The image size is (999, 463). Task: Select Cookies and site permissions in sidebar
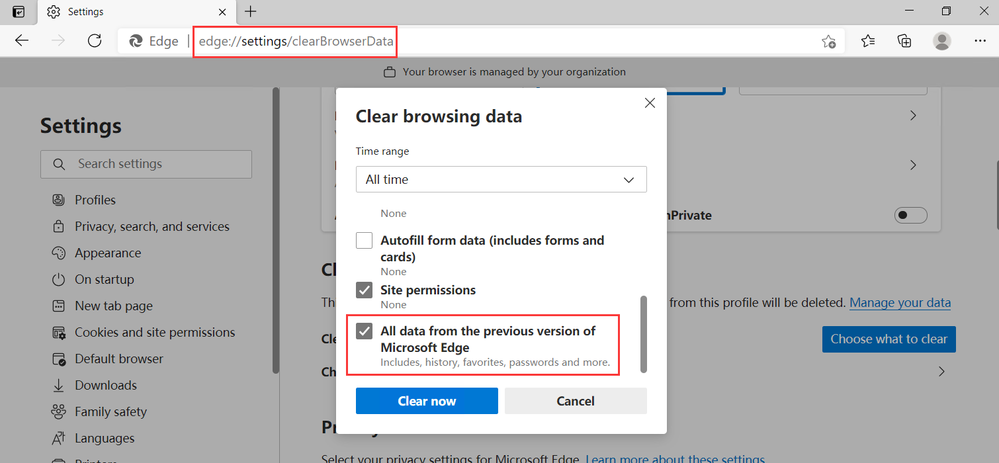[x=154, y=332]
